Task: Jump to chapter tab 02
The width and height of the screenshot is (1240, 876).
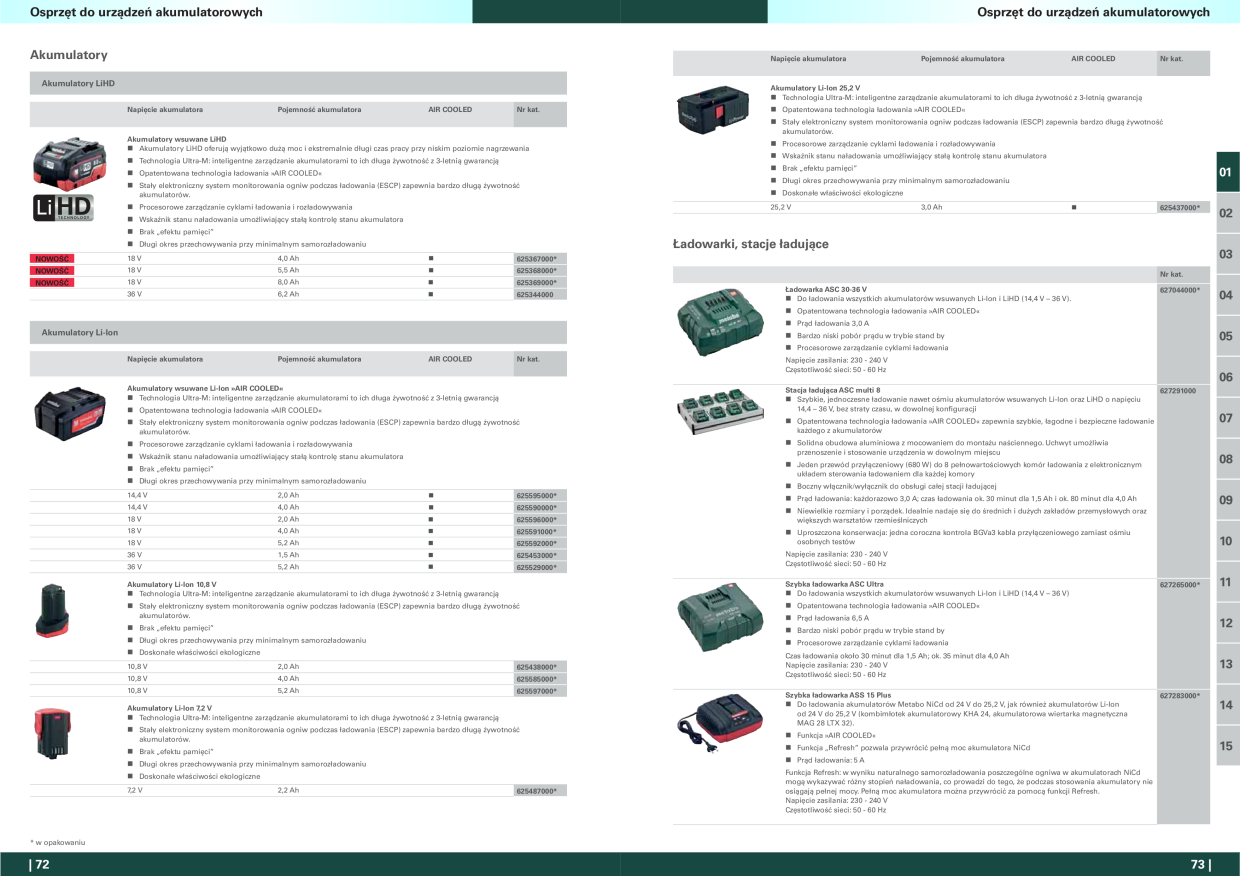Action: coord(1227,213)
